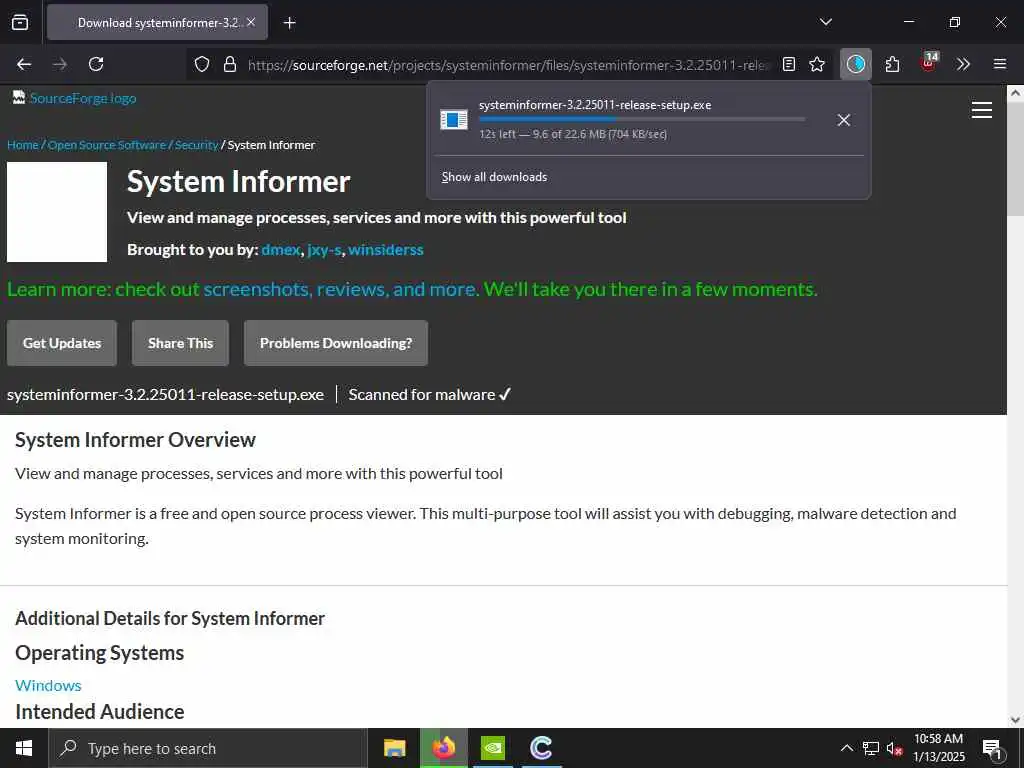Image resolution: width=1024 pixels, height=768 pixels.
Task: Open the clock showing 10:58 AM
Action: click(938, 748)
